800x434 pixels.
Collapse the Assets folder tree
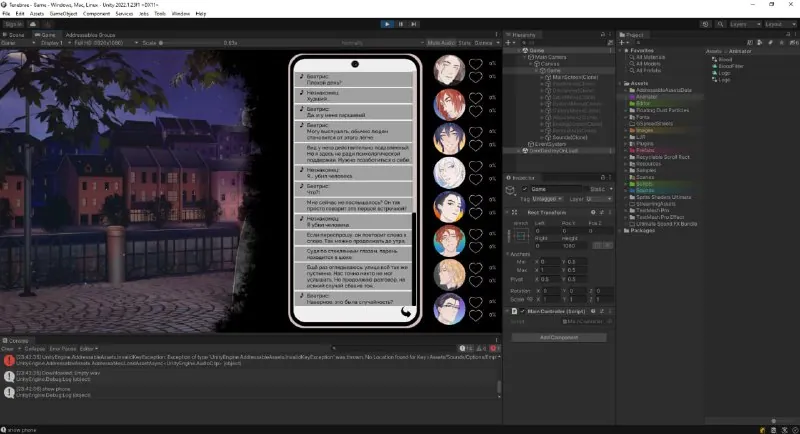coord(621,84)
